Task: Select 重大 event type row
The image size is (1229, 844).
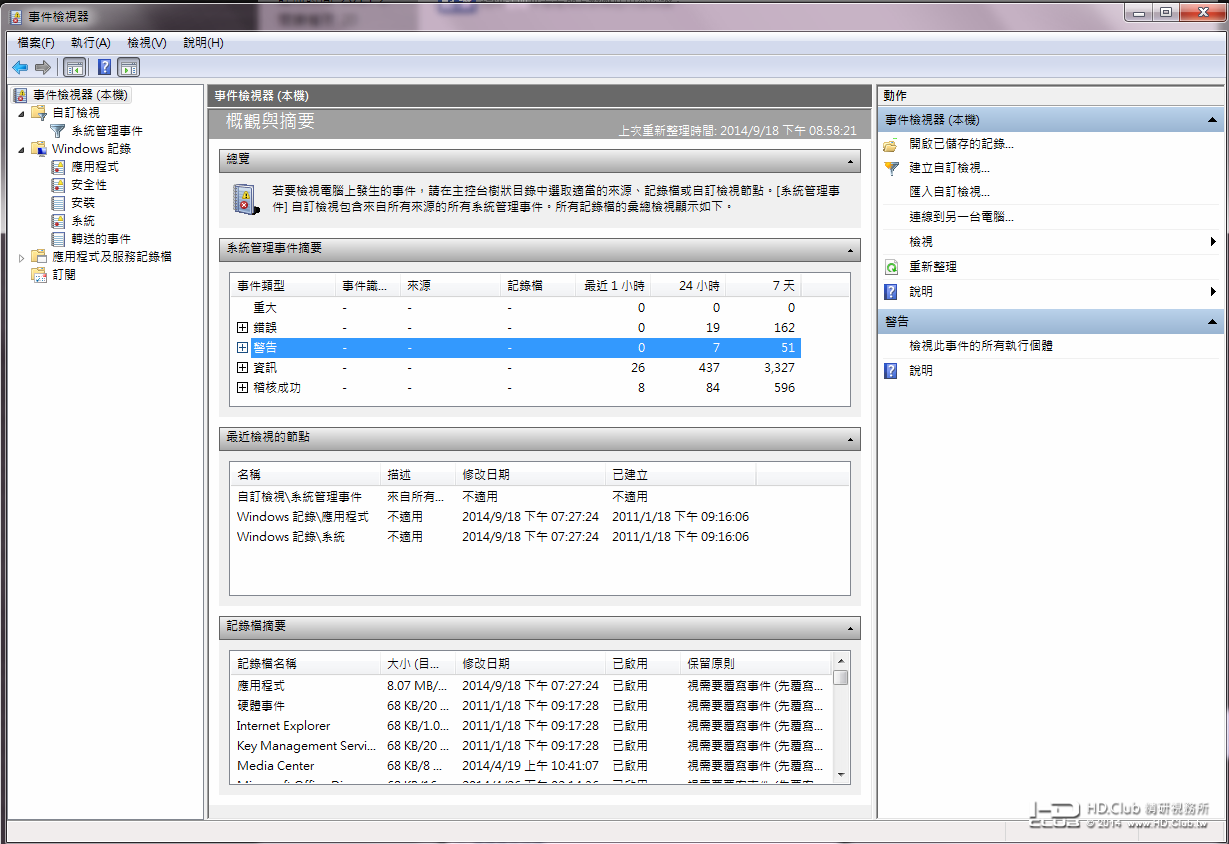Action: [x=515, y=308]
